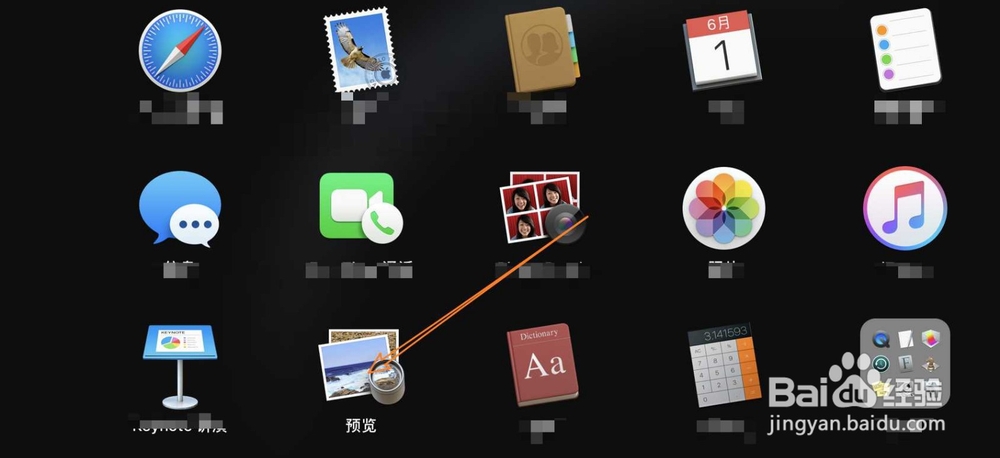The image size is (1000, 458).
Task: Launch the Mail stamp app icon
Action: pos(360,49)
